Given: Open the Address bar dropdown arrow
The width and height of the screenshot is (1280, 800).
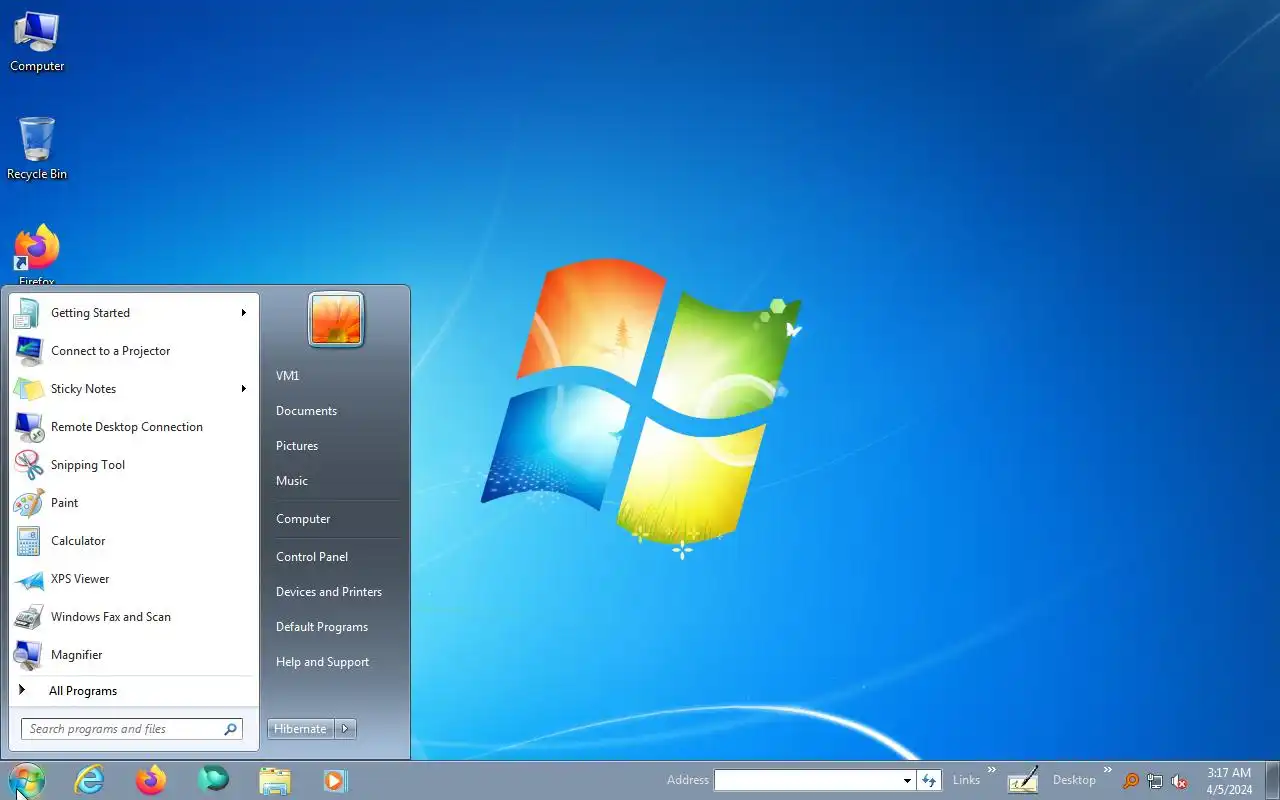Looking at the screenshot, I should [907, 781].
